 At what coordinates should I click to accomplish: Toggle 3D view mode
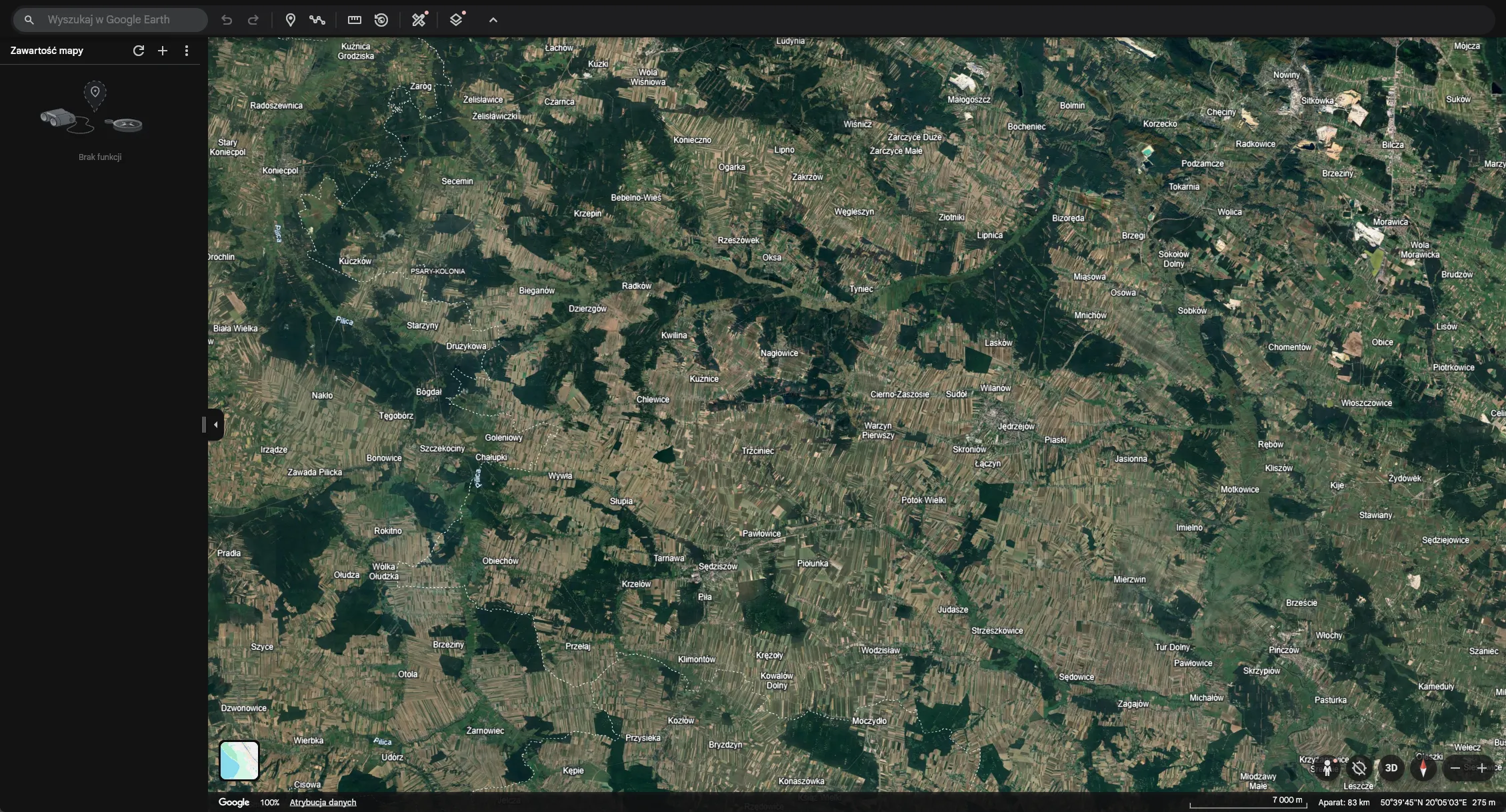click(1391, 768)
